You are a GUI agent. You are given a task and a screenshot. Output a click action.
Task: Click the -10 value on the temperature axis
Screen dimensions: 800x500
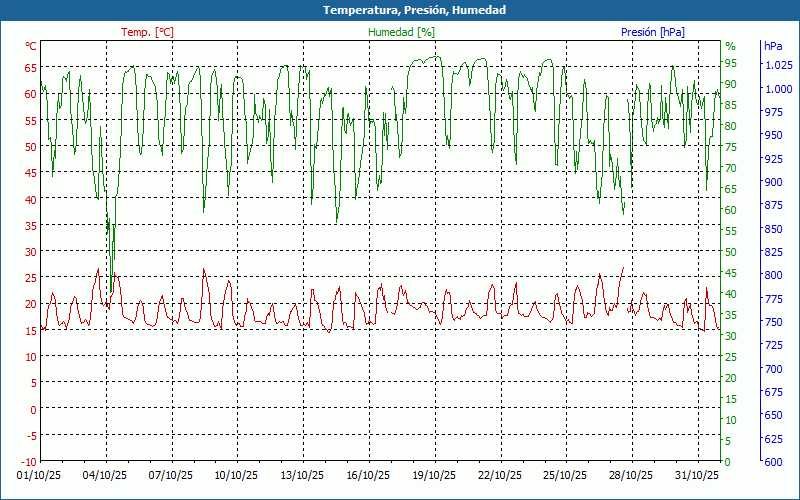click(x=29, y=462)
